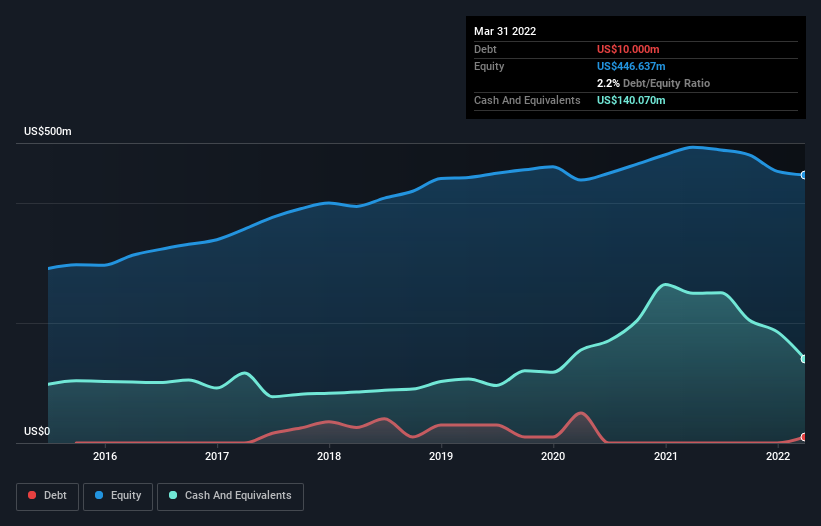Click the 2021 x-axis label

click(665, 456)
